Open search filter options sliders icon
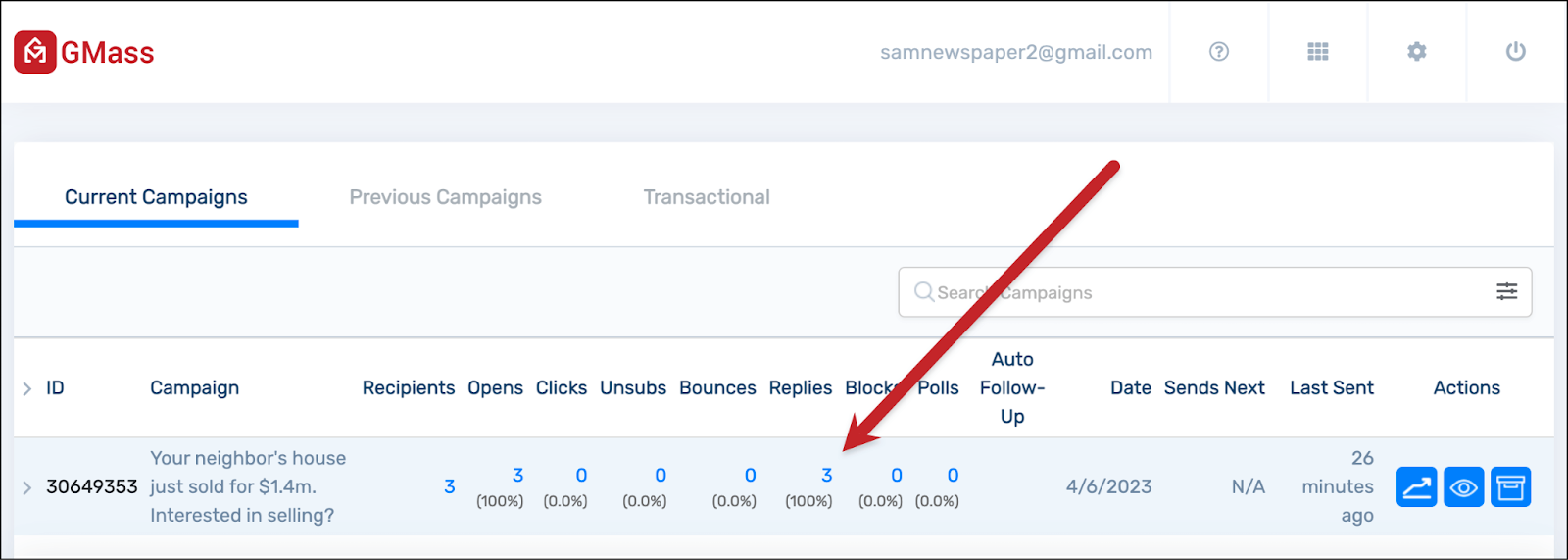This screenshot has width=1568, height=560. pos(1507,291)
